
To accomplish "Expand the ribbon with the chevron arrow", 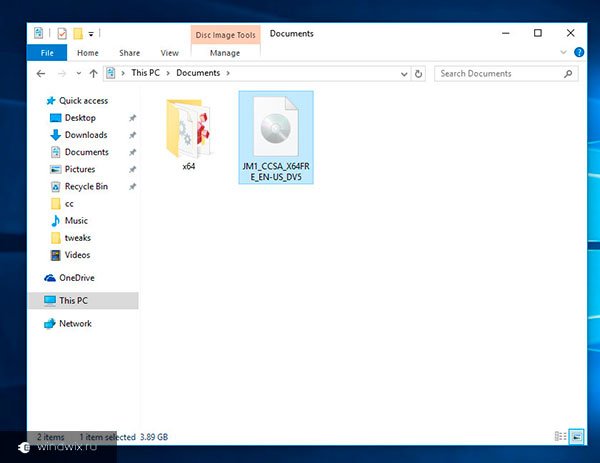I will point(563,52).
